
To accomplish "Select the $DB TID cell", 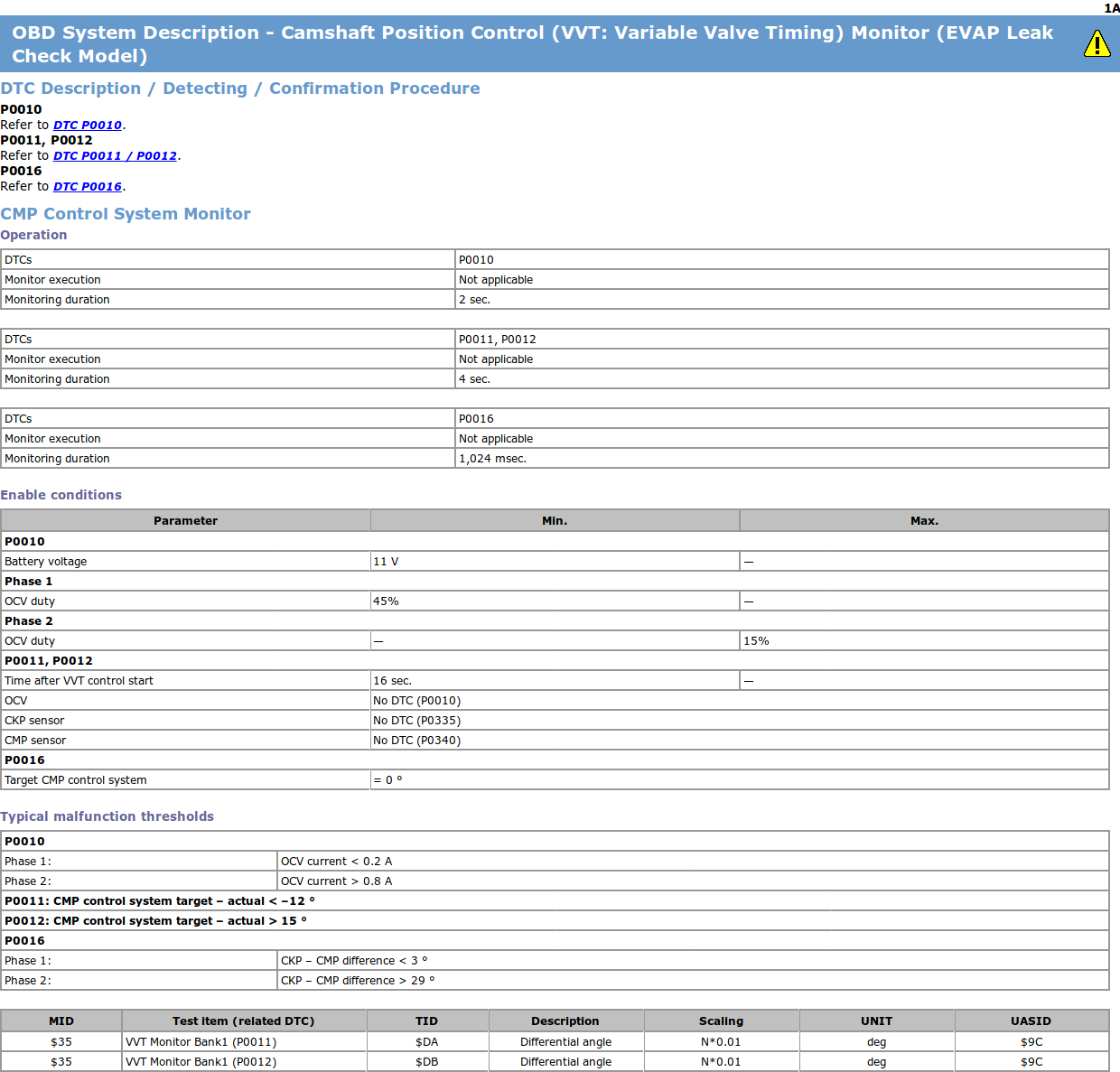I will 426,1062.
